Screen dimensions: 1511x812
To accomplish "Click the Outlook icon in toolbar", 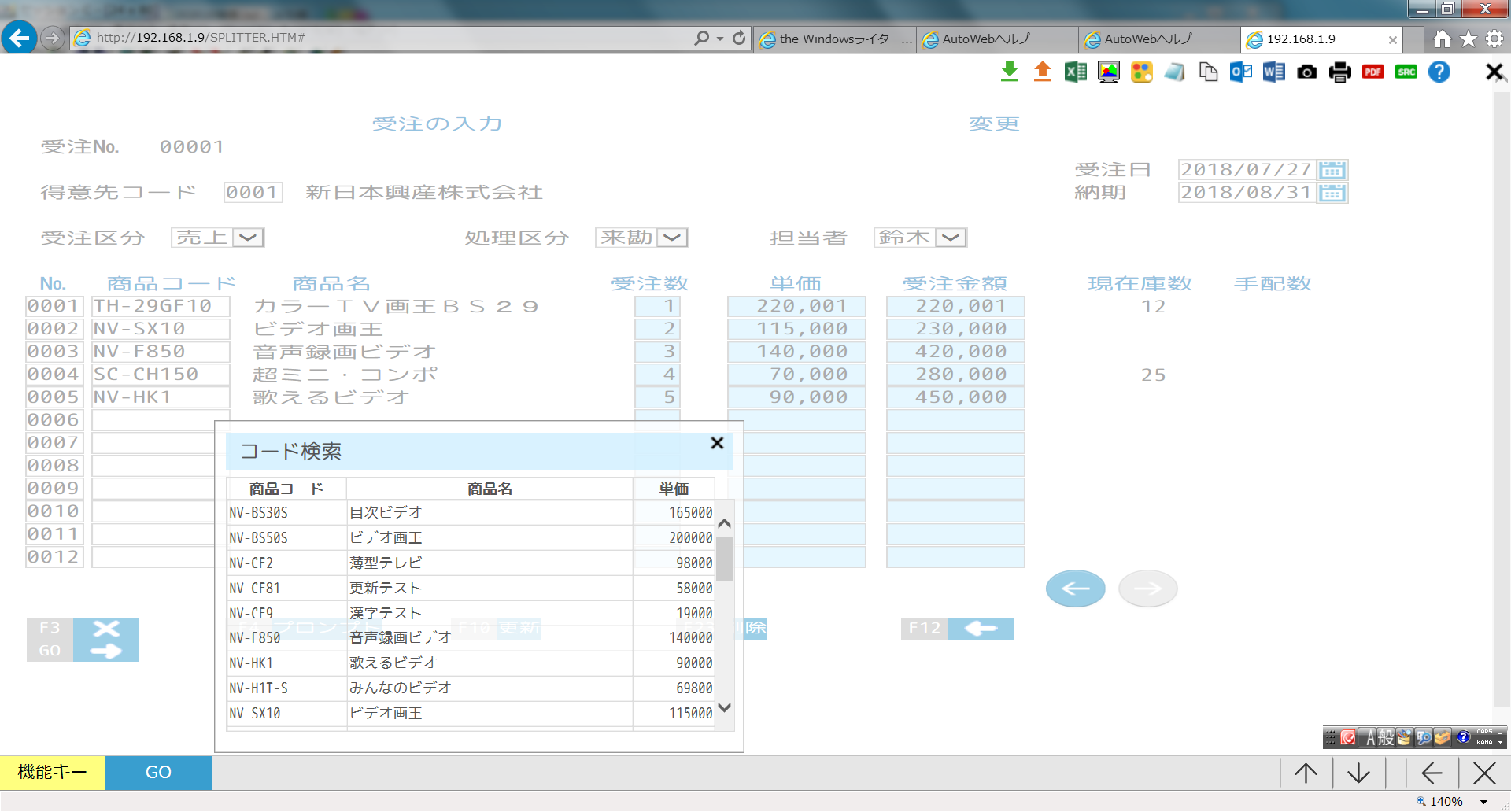I will tap(1240, 72).
